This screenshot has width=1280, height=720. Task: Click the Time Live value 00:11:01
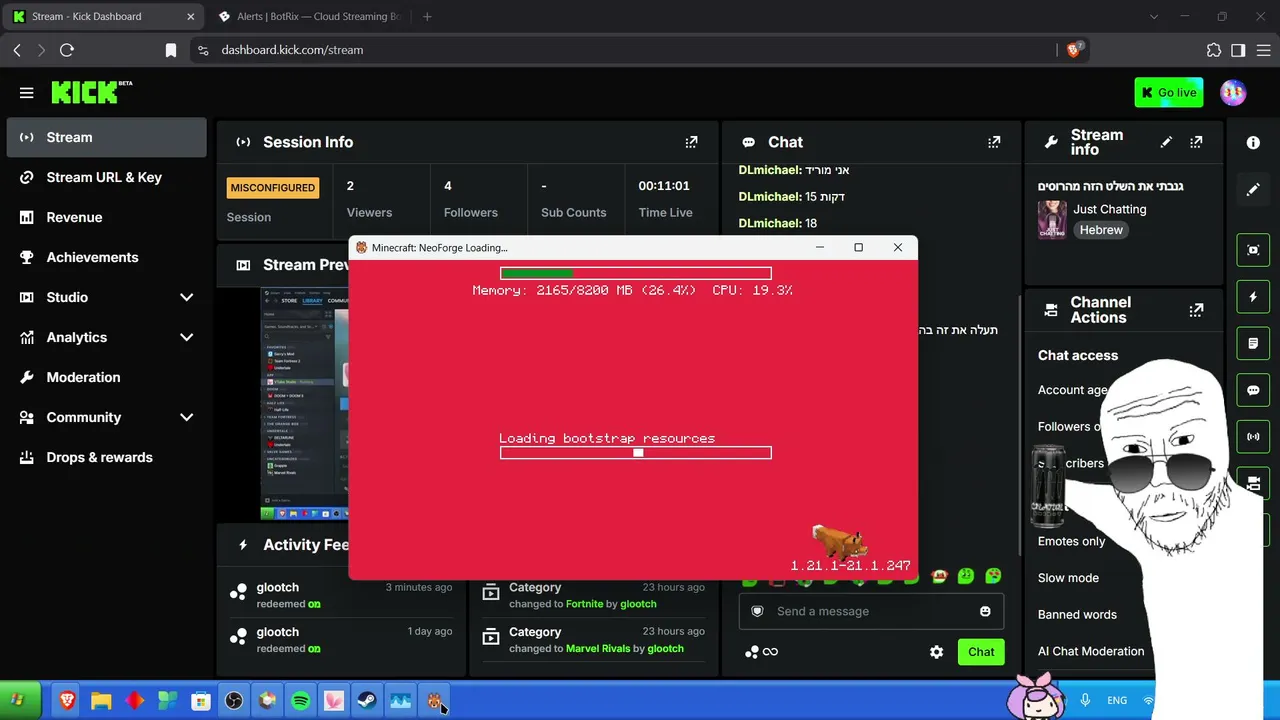[x=664, y=186]
